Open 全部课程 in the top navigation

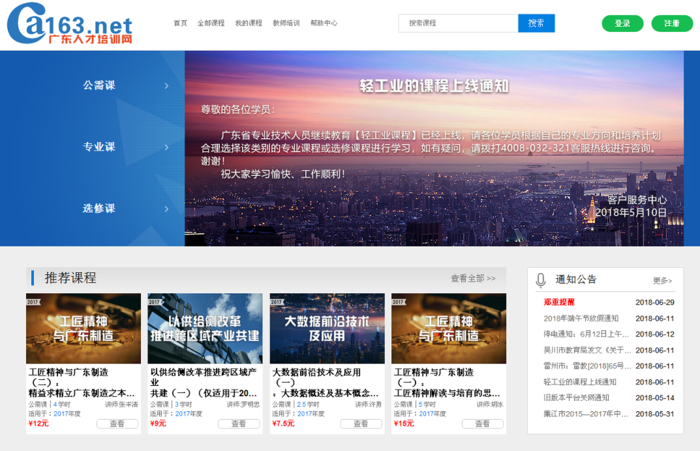[x=211, y=23]
